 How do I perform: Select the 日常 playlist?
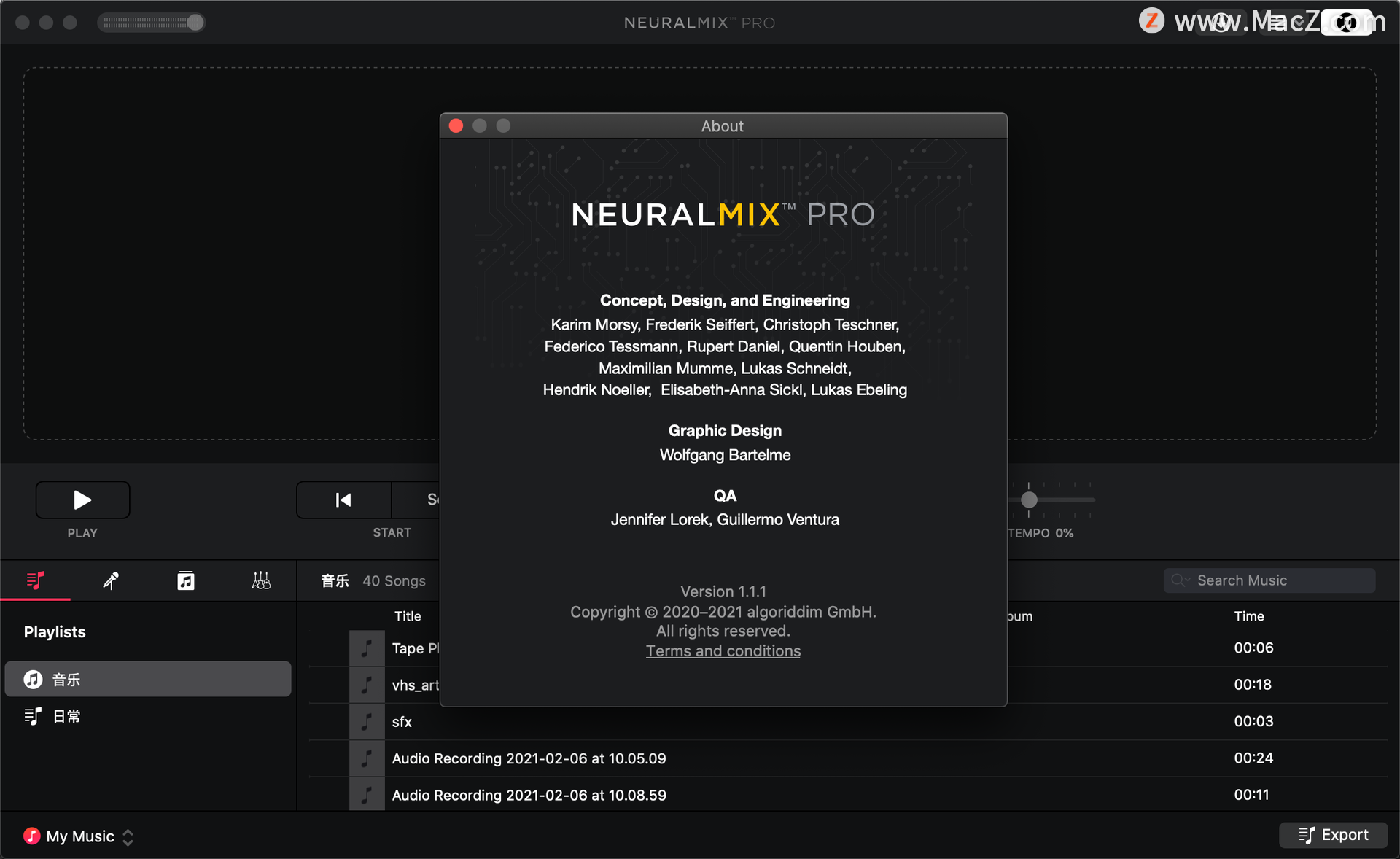[x=148, y=716]
